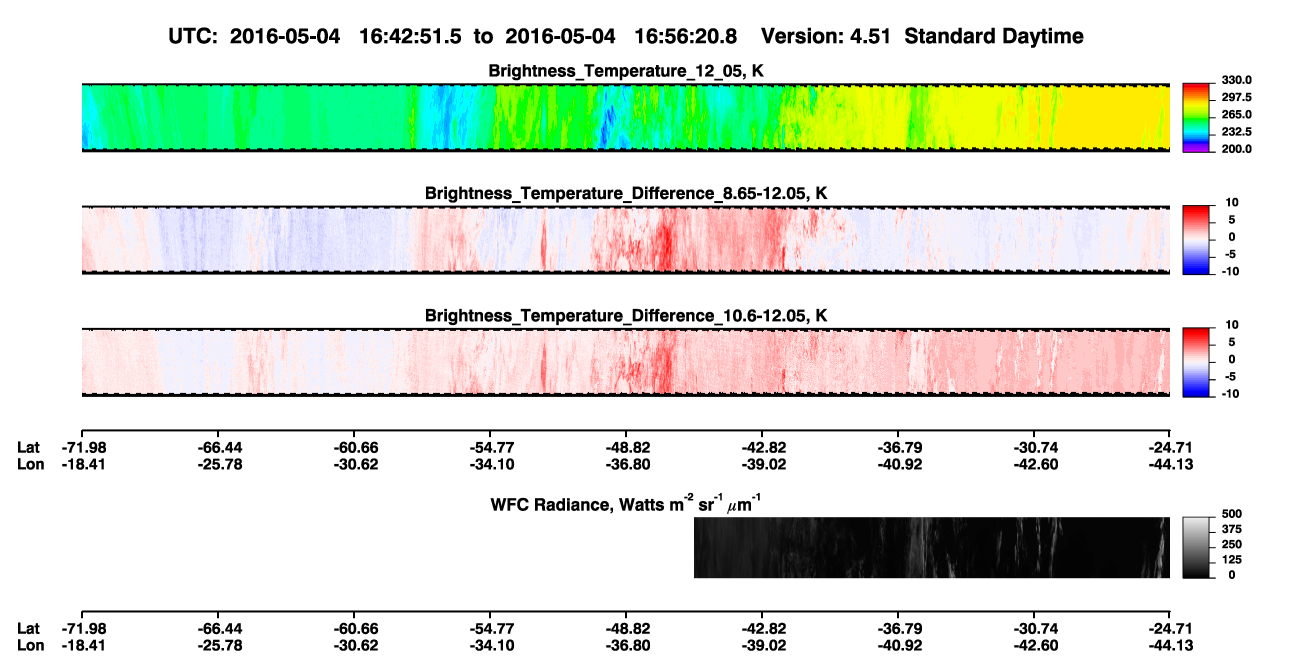Click the lower axis Lat label

coord(29,628)
